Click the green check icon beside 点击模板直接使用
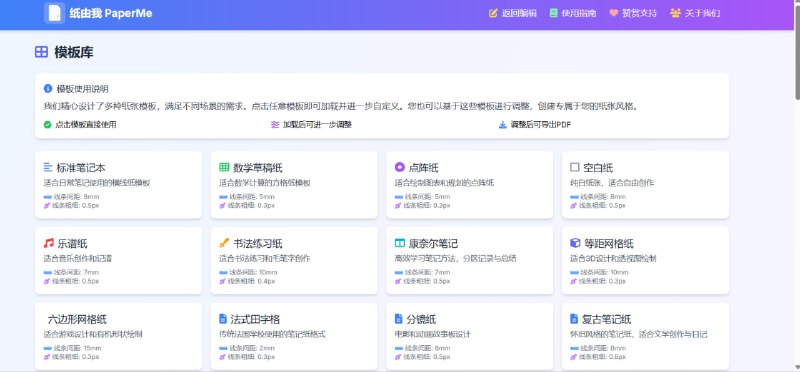The width and height of the screenshot is (800, 372). click(x=47, y=124)
